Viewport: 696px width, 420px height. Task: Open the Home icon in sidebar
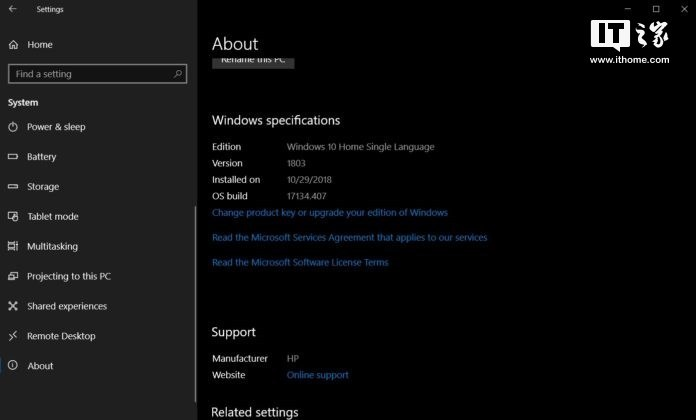click(x=13, y=44)
